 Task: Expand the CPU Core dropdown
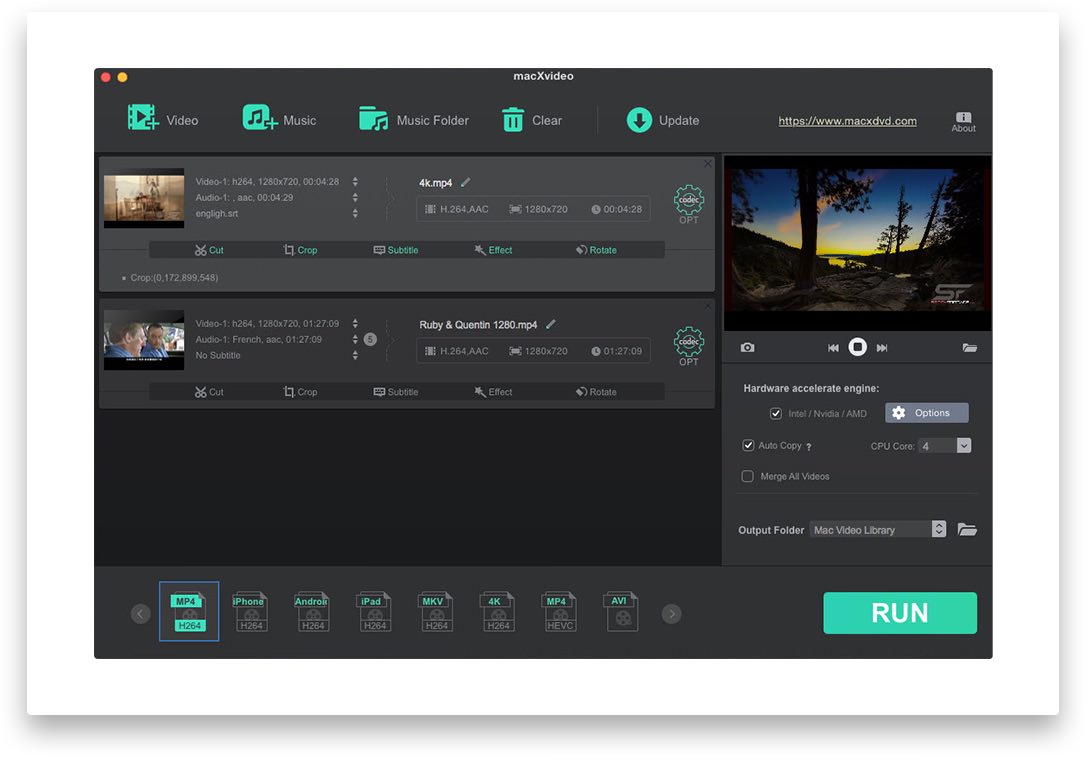(963, 445)
